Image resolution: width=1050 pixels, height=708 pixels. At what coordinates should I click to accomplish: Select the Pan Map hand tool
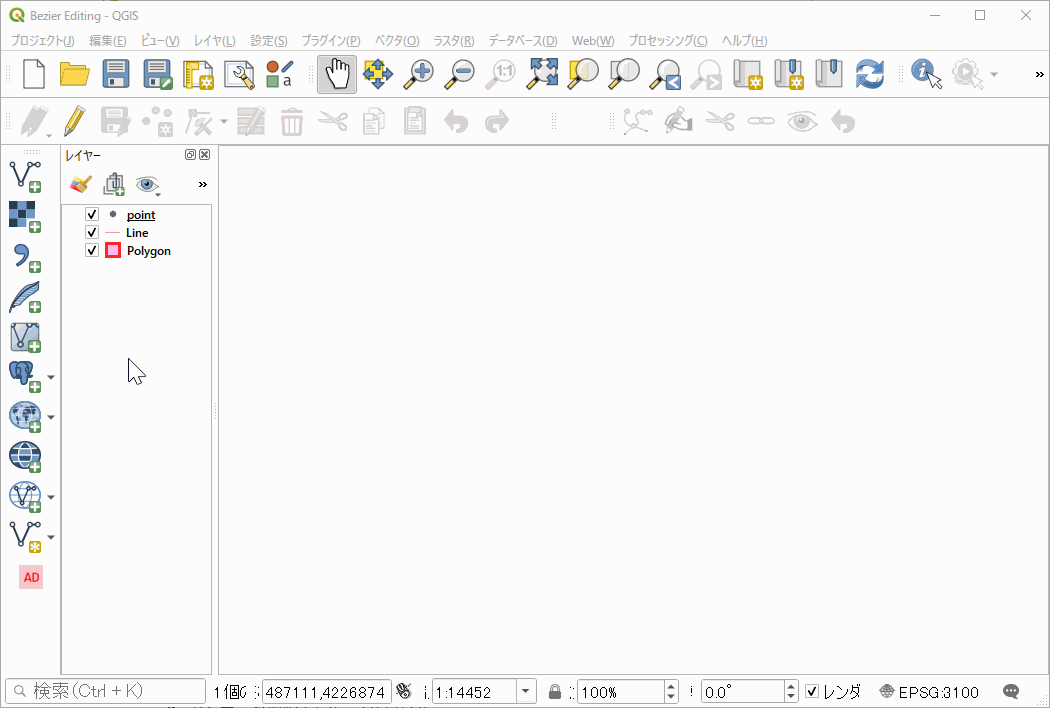[337, 75]
